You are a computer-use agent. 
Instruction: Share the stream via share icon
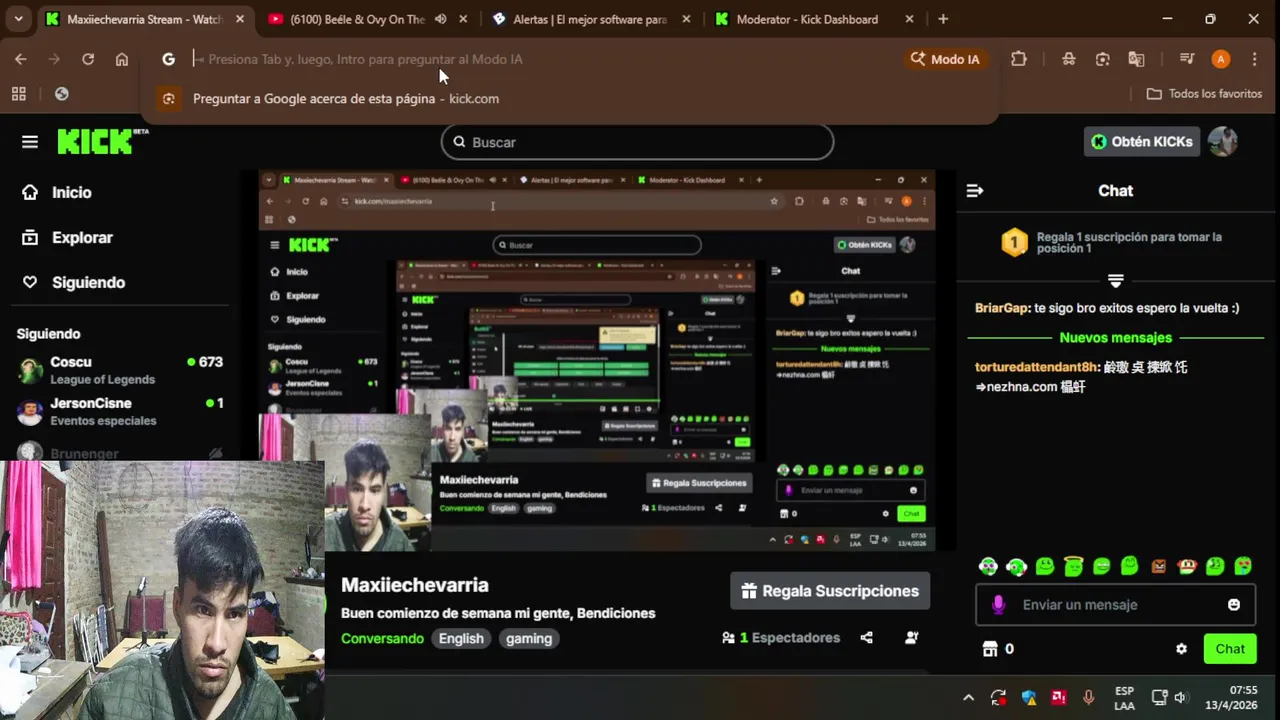867,638
